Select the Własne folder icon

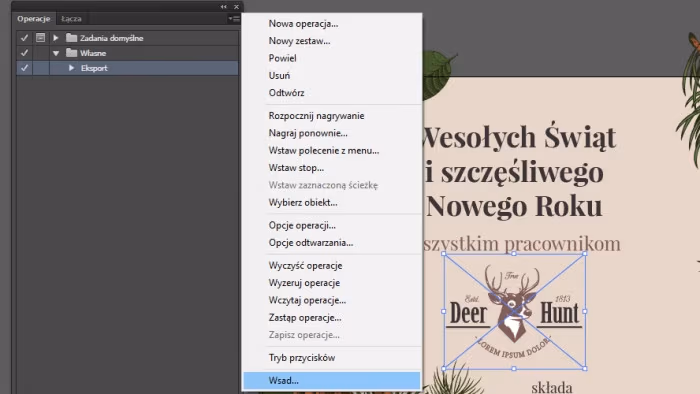pyautogui.click(x=71, y=53)
